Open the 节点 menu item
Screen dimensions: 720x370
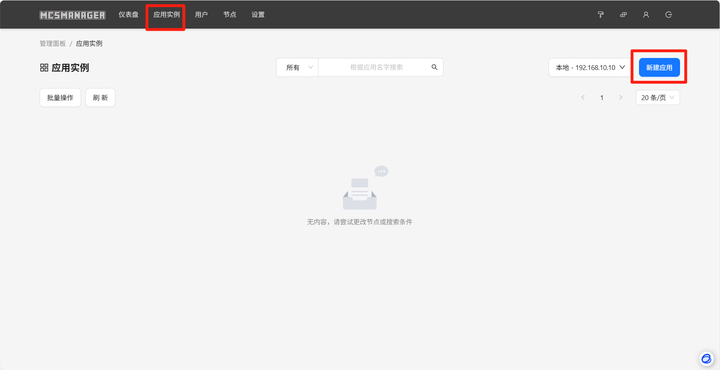(x=230, y=15)
